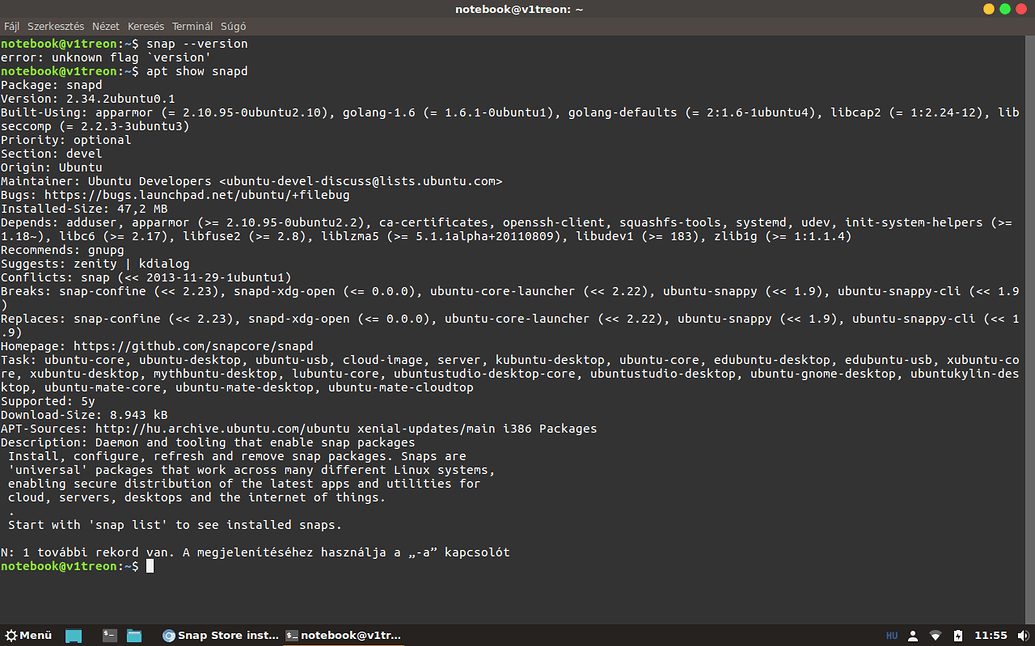The width and height of the screenshot is (1035, 646).
Task: Click the battery status tray icon
Action: pyautogui.click(x=957, y=635)
